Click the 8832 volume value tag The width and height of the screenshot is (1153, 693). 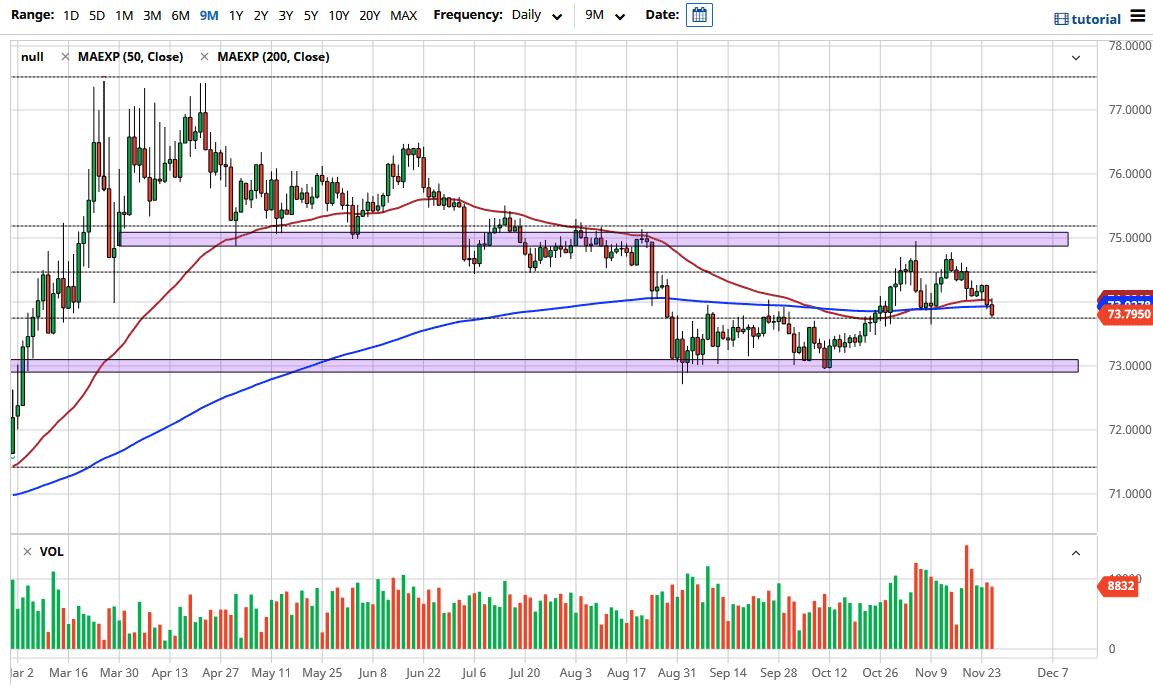pyautogui.click(x=1121, y=586)
